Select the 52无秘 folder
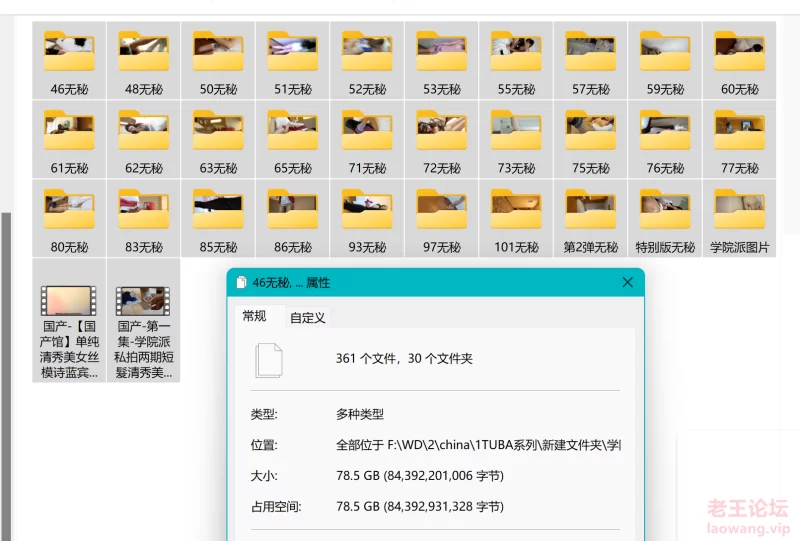Screen dimensions: 800x541 click(x=367, y=61)
